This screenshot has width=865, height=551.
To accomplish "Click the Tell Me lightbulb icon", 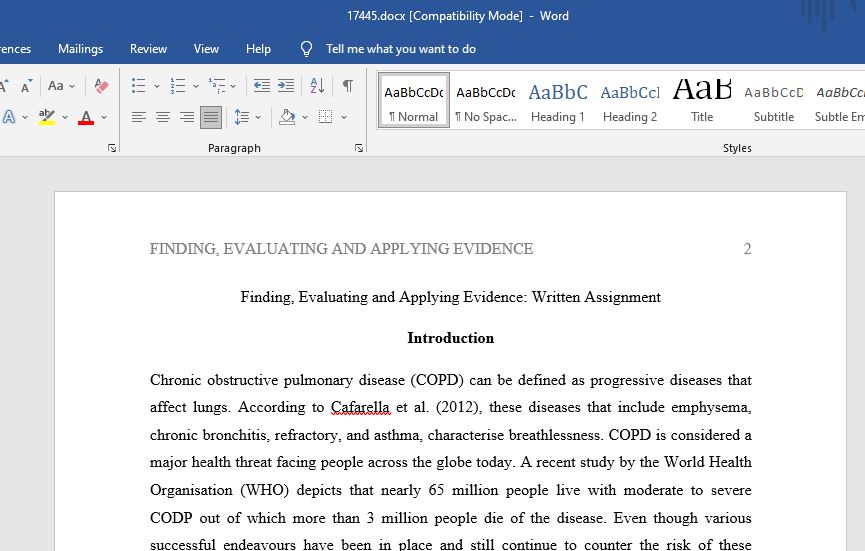I will pos(306,49).
